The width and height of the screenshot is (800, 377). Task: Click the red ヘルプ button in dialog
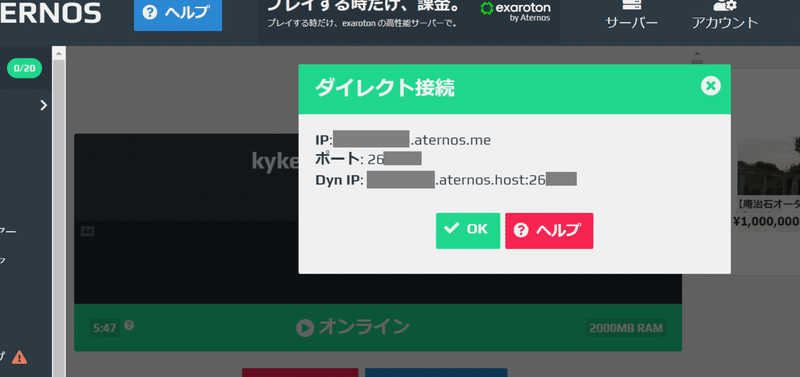point(549,231)
